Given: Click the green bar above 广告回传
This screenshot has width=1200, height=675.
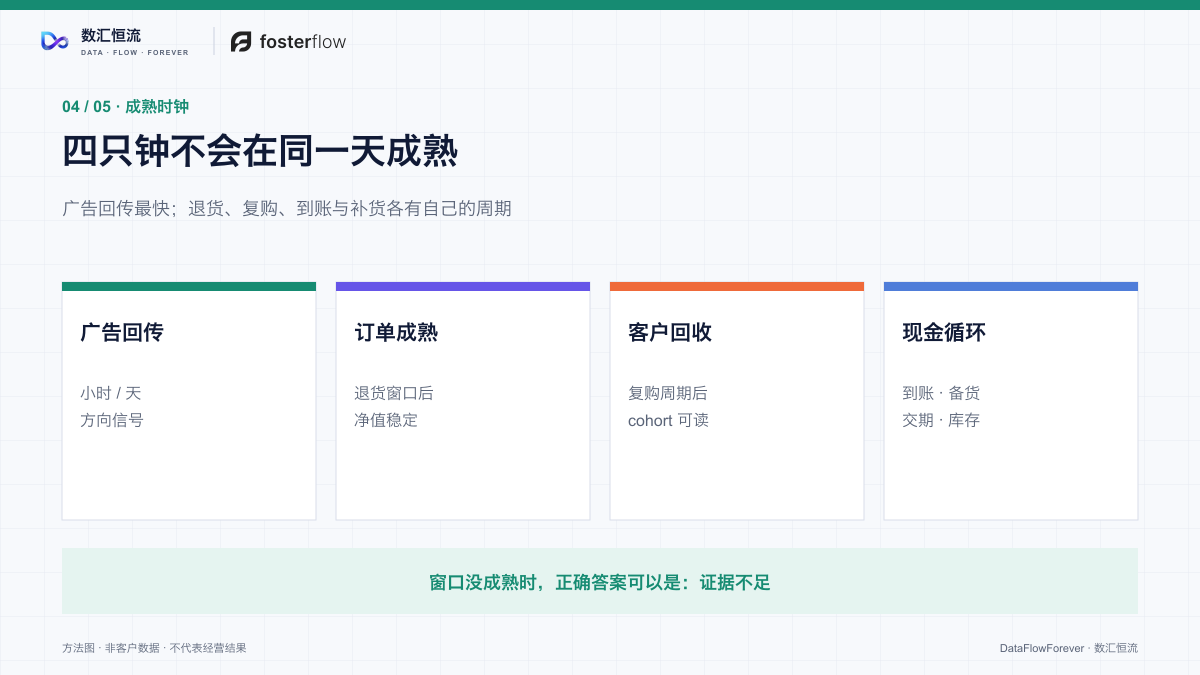Looking at the screenshot, I should (189, 286).
